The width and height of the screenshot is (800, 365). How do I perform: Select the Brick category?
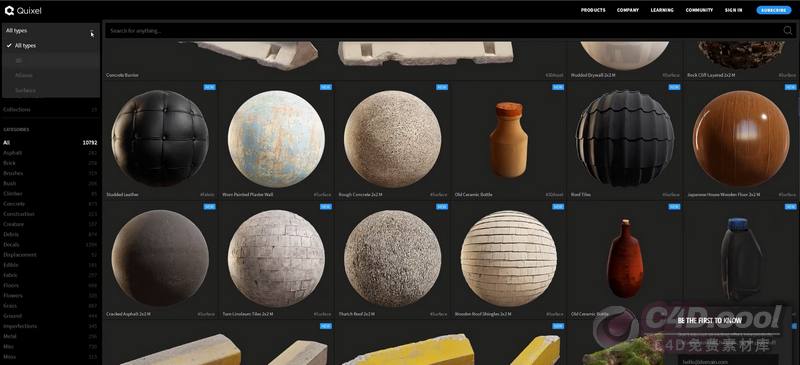[50, 163]
